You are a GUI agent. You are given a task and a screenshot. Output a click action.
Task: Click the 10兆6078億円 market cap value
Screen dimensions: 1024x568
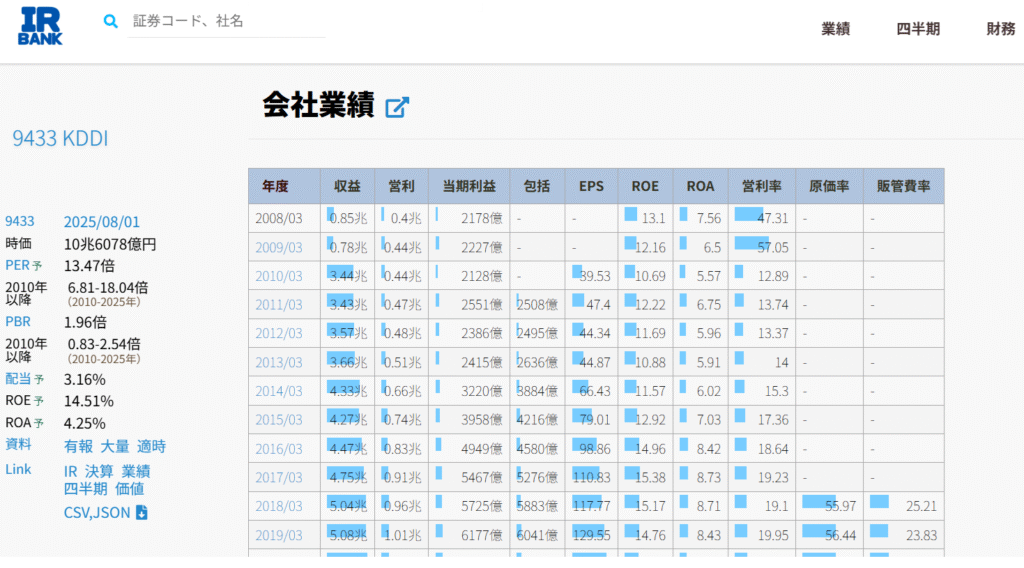[x=110, y=244]
